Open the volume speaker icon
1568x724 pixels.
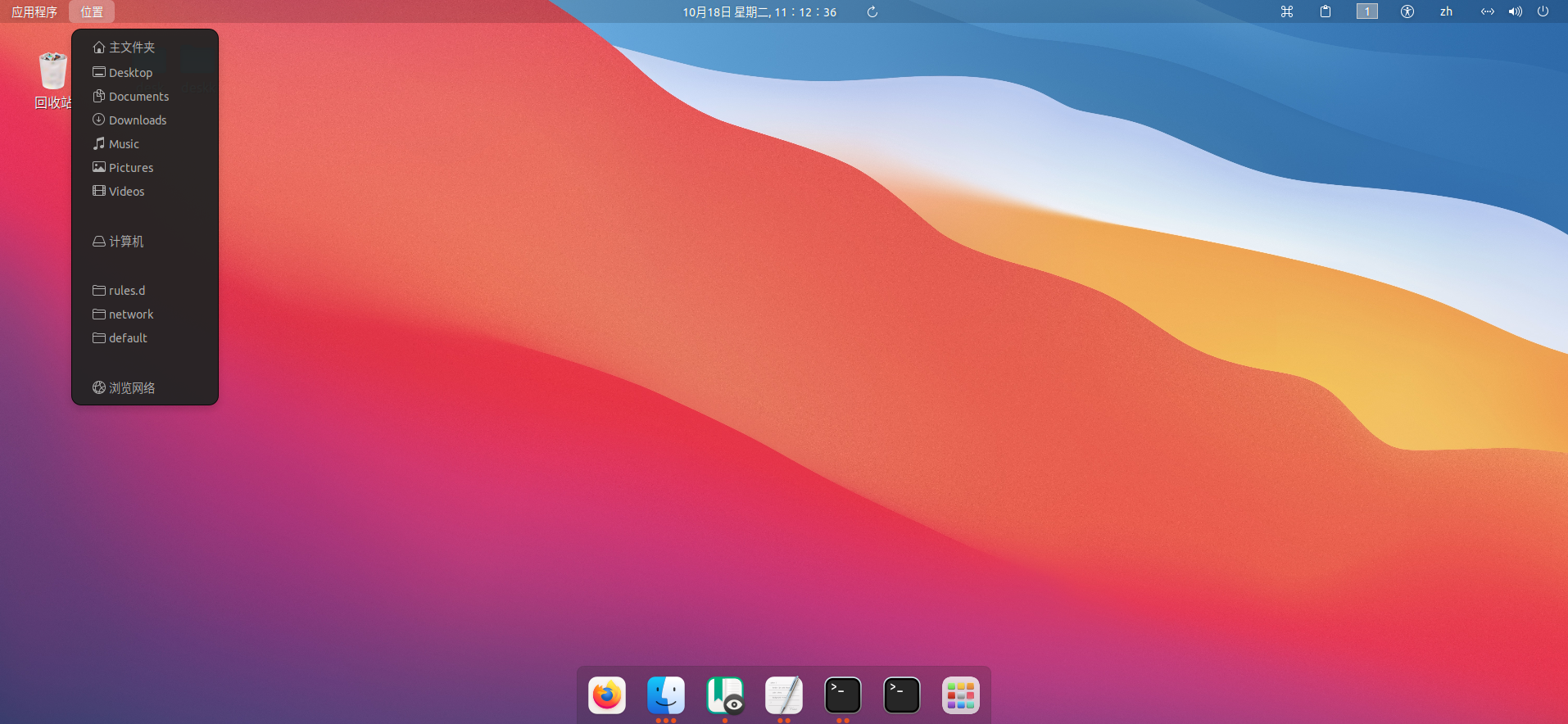pyautogui.click(x=1516, y=12)
